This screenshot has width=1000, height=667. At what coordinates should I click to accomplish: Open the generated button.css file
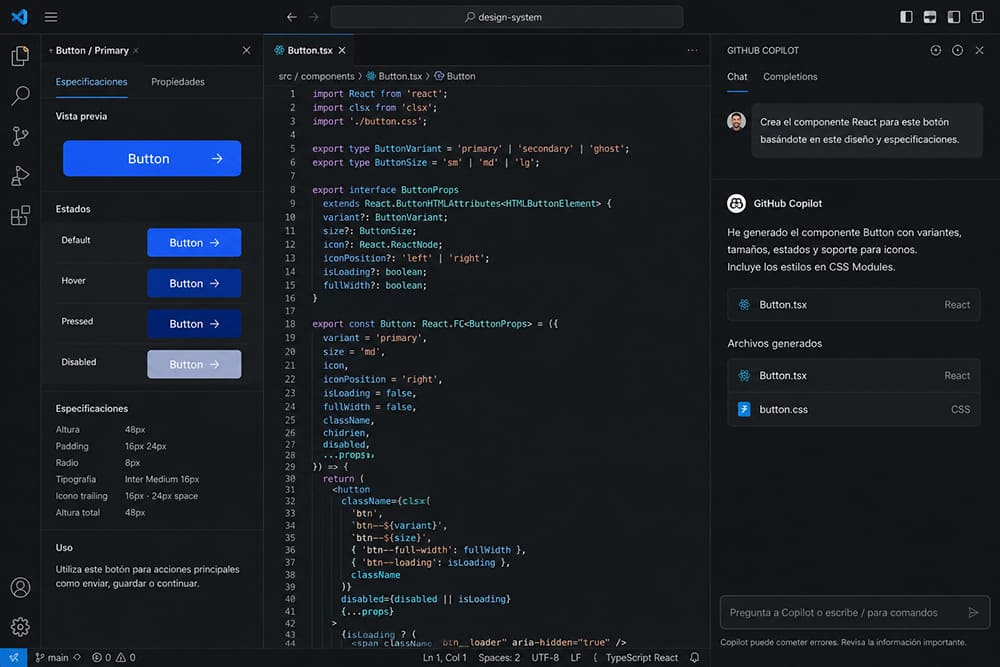click(x=853, y=409)
